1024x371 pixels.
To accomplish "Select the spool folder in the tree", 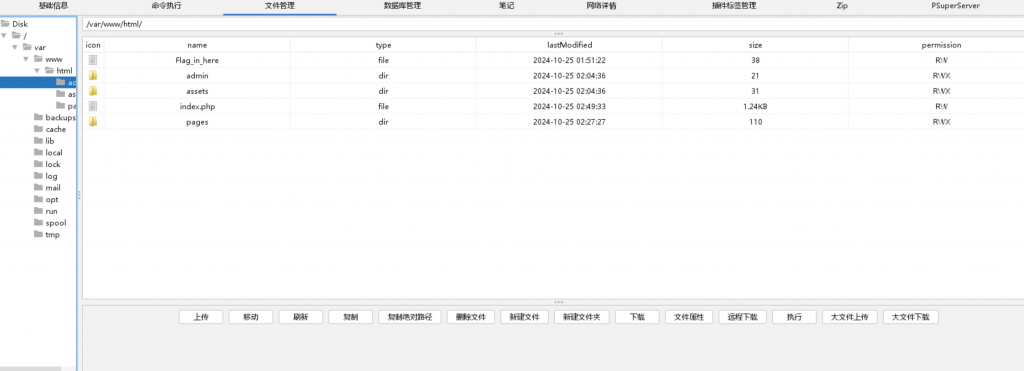I will click(56, 223).
